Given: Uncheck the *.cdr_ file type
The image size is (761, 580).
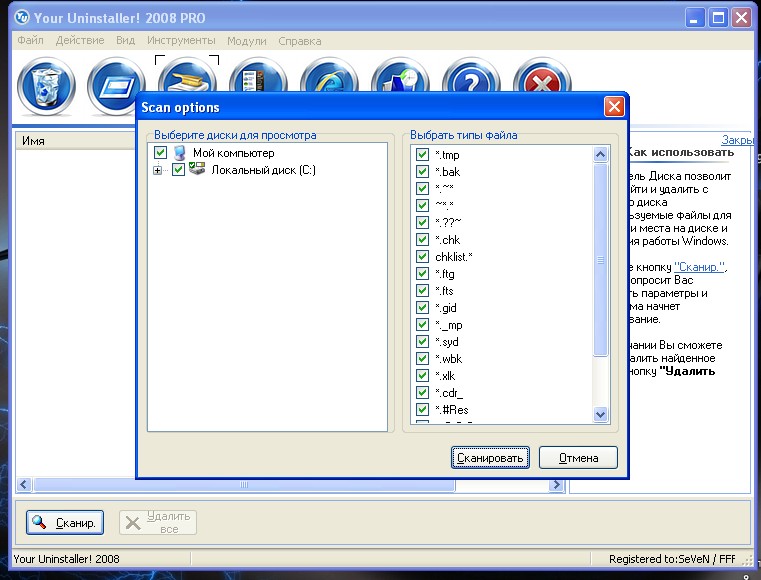Looking at the screenshot, I should point(422,392).
